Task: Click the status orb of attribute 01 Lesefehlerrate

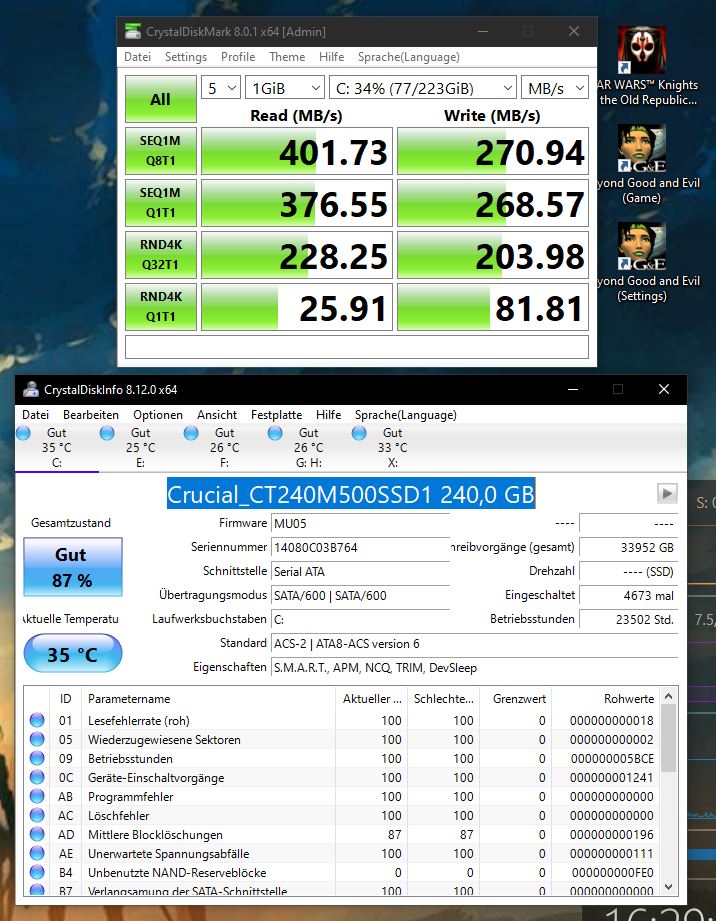Action: click(37, 720)
